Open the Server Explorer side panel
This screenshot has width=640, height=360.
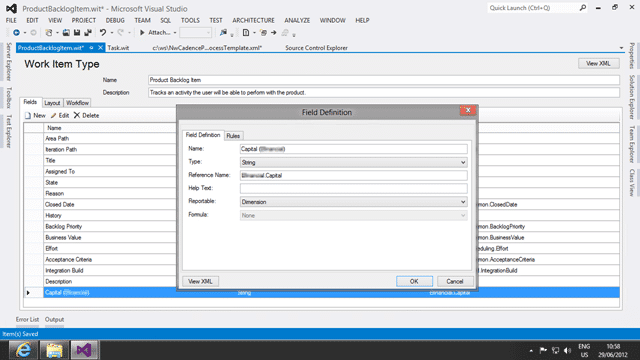click(9, 62)
